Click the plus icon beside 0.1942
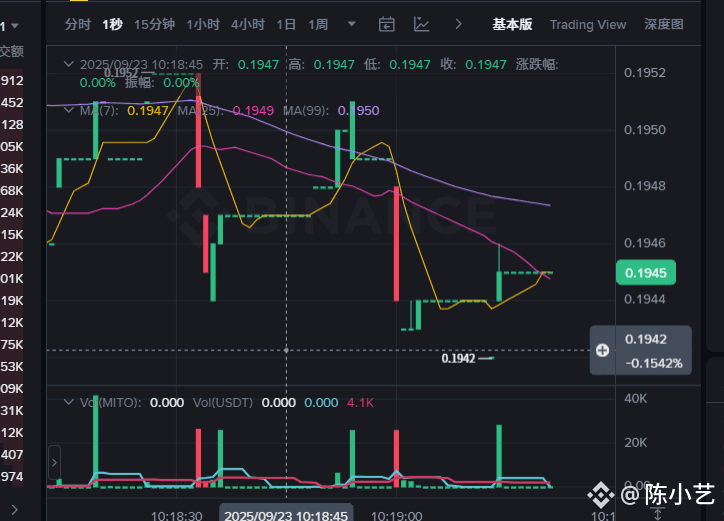The image size is (724, 521). pyautogui.click(x=602, y=350)
